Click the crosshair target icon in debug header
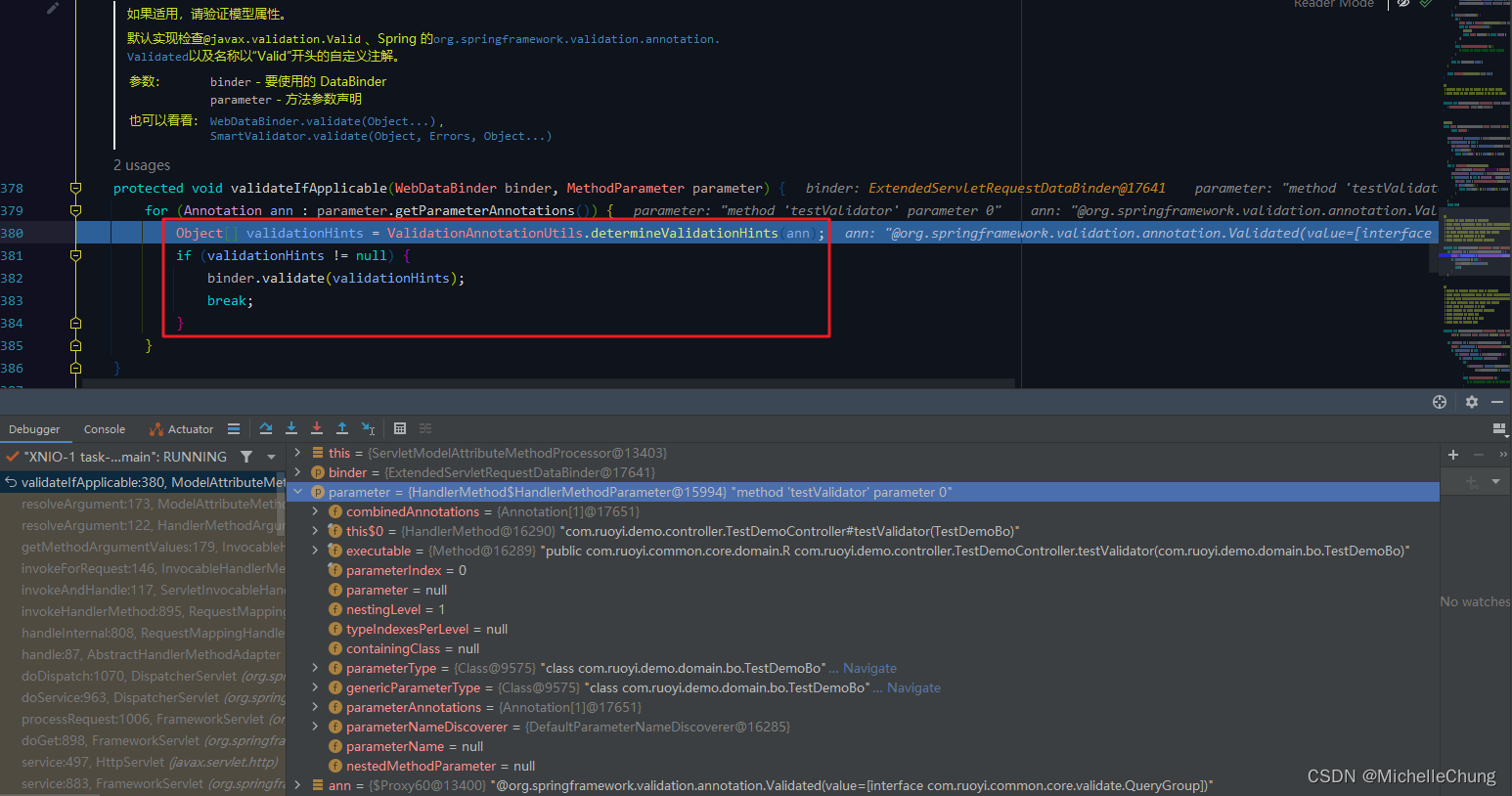The image size is (1512, 796). point(1439,402)
